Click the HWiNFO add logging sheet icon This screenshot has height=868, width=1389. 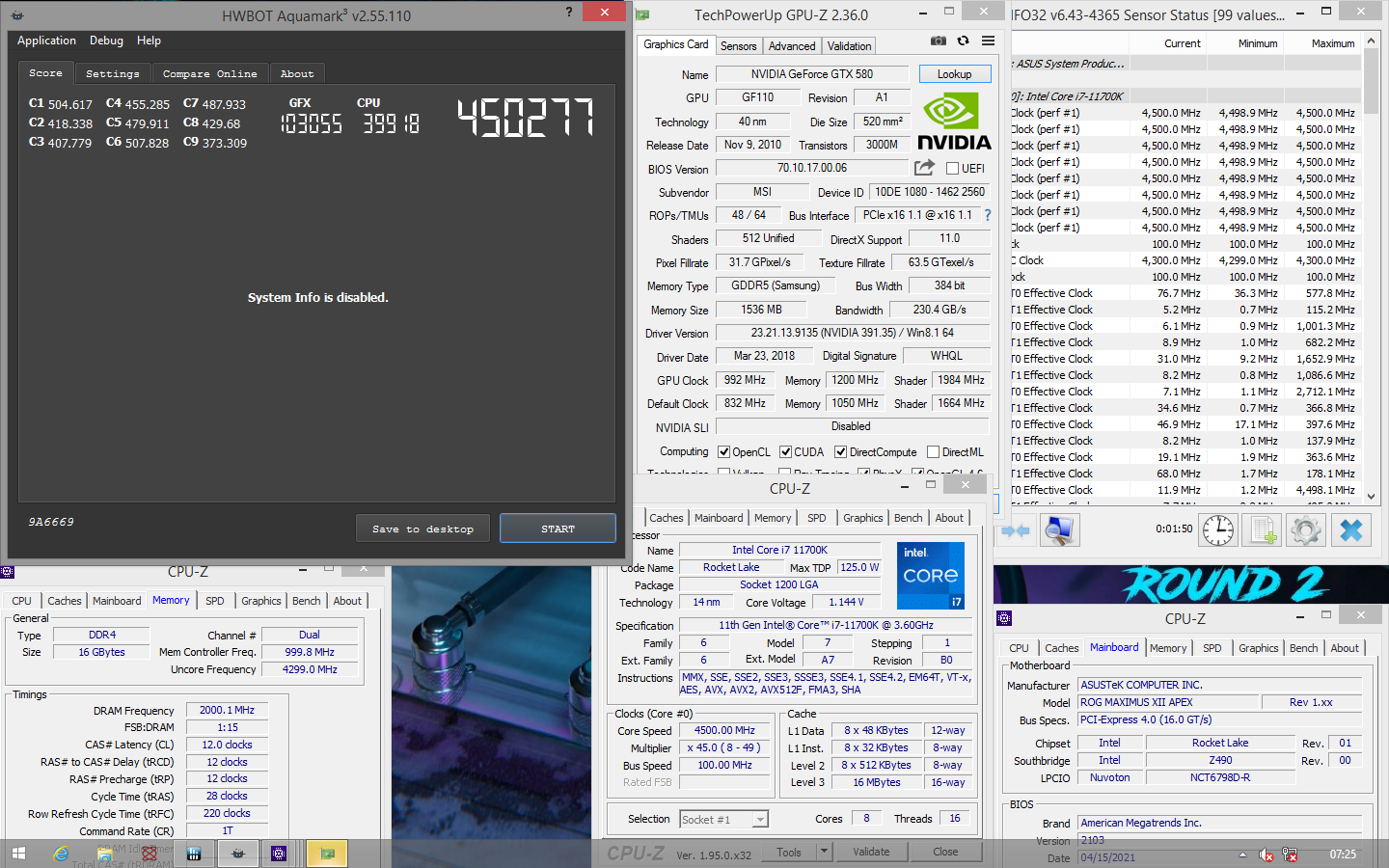coord(1261,530)
